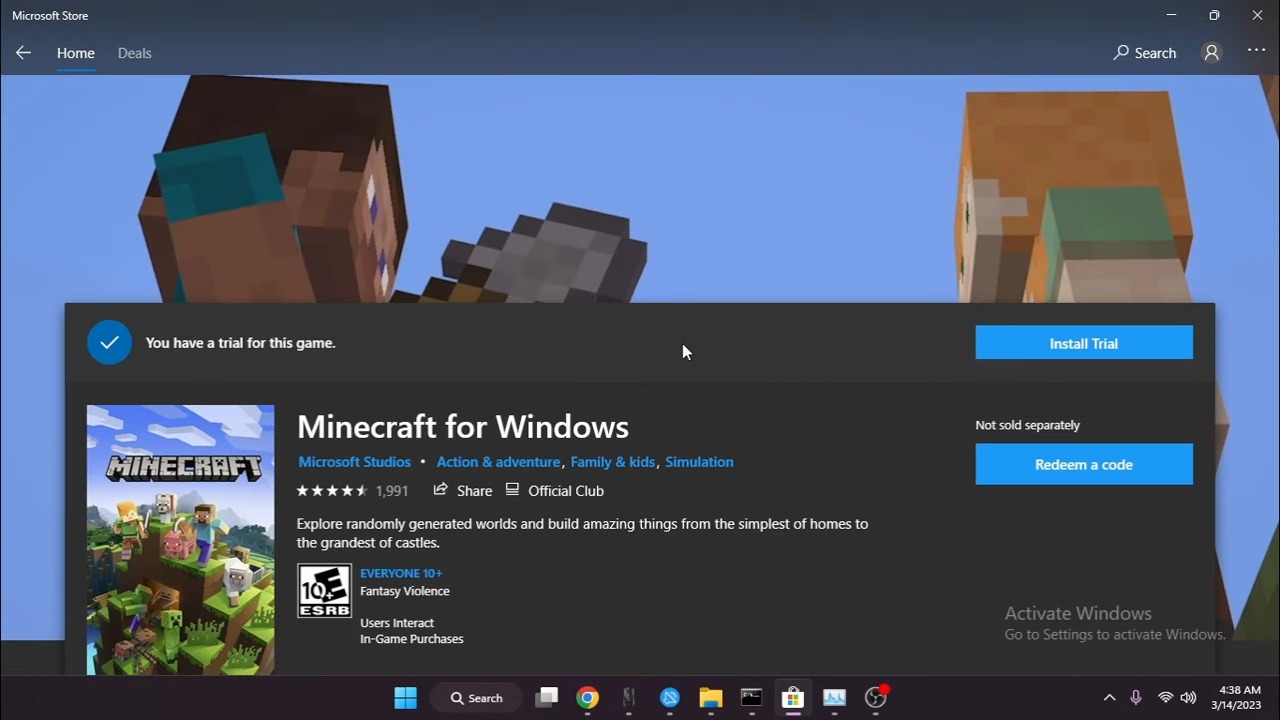Screen dimensions: 1280x720
Task: Click the star rating with 1,991 reviews
Action: tap(353, 491)
